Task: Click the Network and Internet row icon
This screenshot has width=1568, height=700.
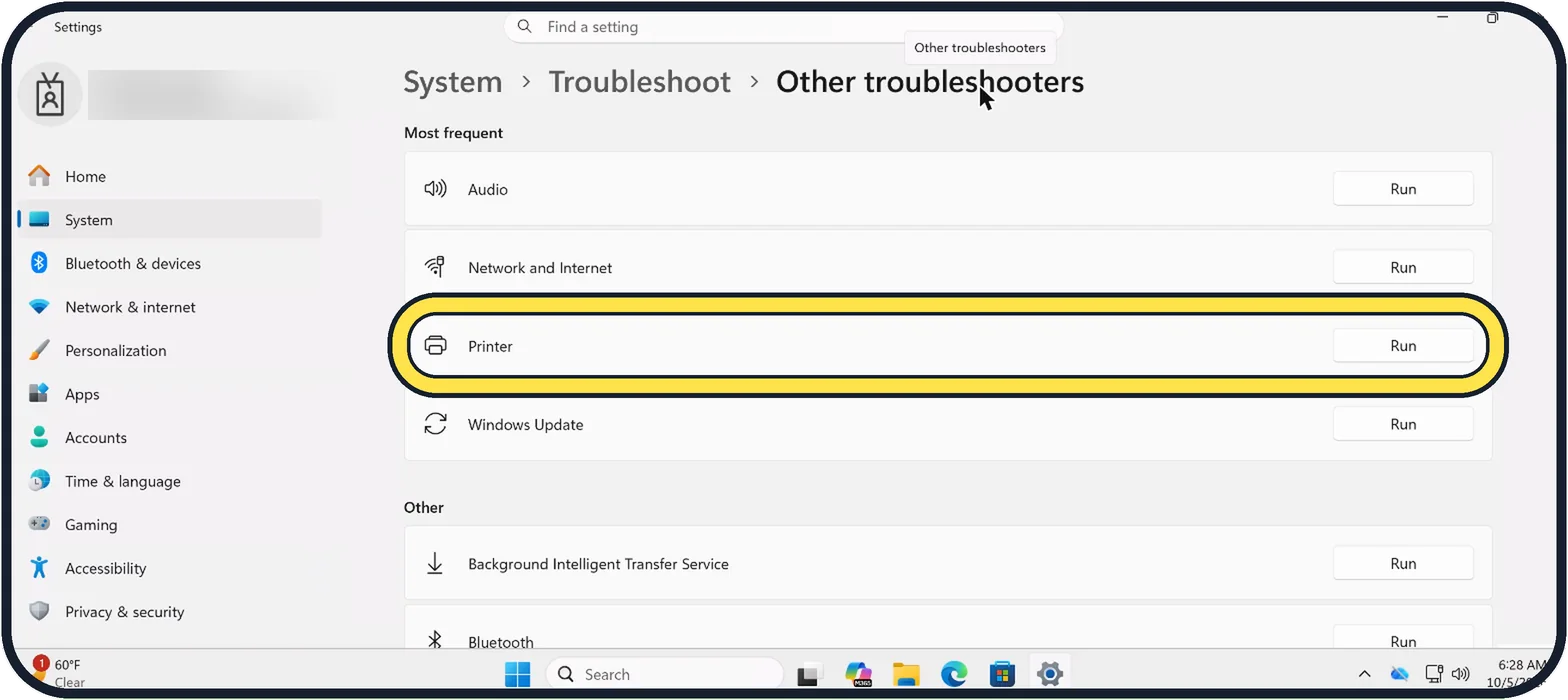Action: pos(435,267)
